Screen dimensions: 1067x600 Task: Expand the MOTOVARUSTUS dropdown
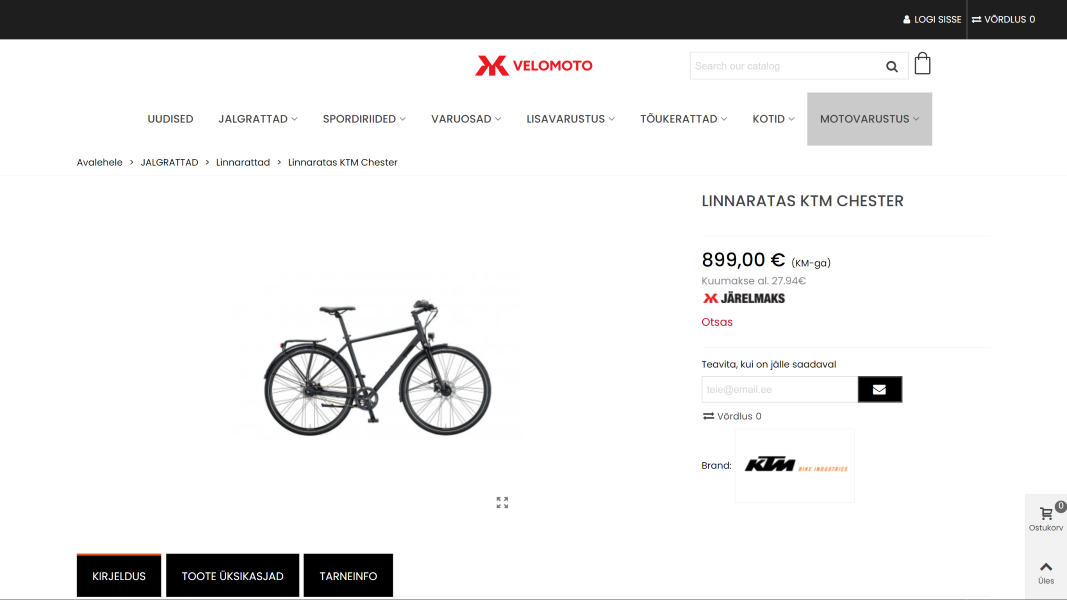coord(870,118)
